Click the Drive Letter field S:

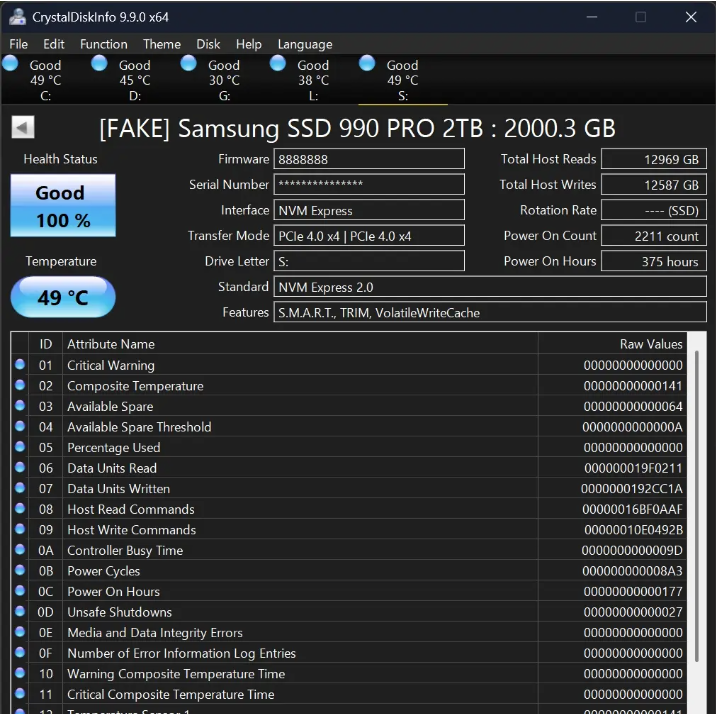click(369, 261)
